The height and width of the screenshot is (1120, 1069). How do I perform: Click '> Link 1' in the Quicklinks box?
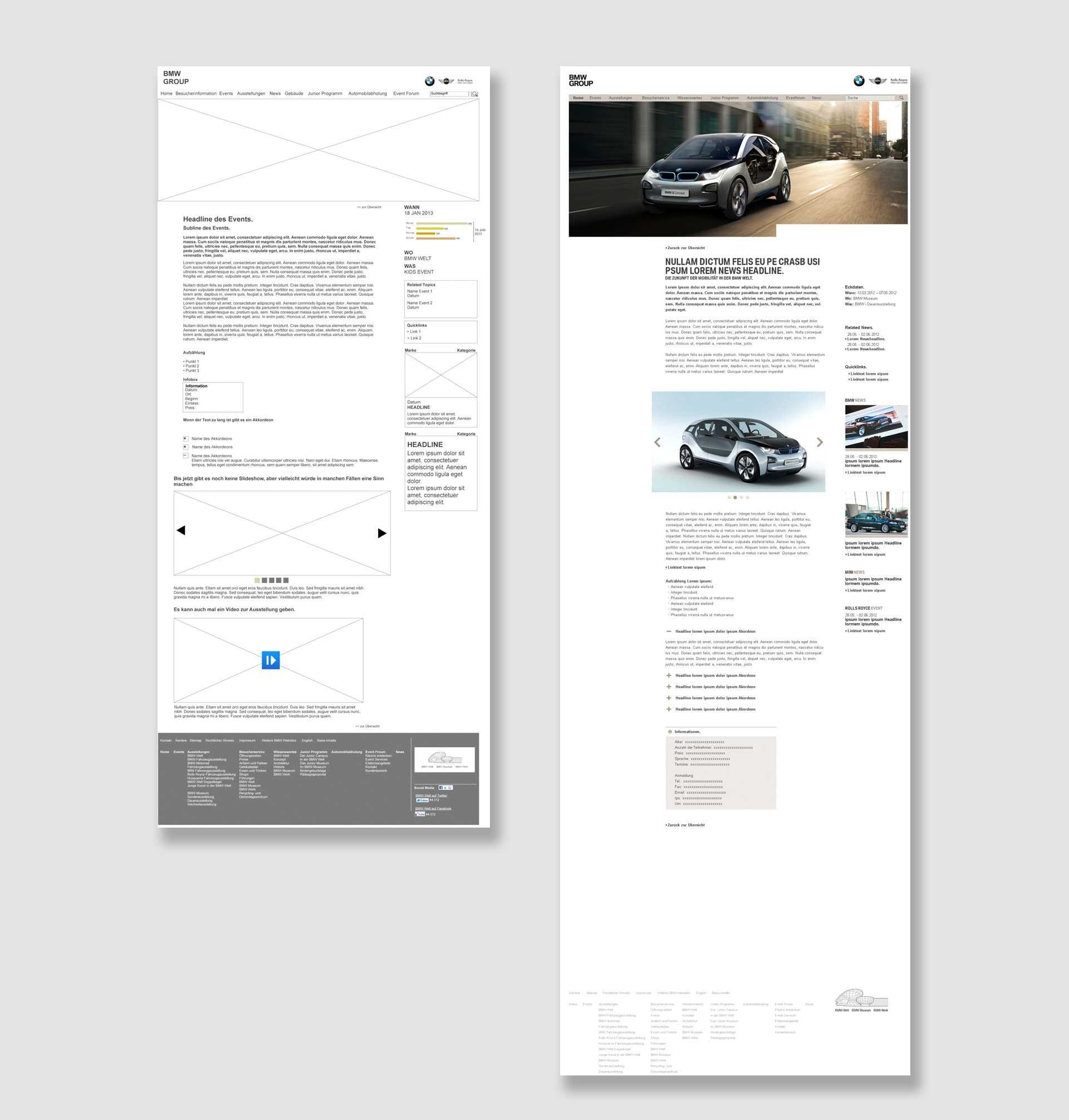414,332
